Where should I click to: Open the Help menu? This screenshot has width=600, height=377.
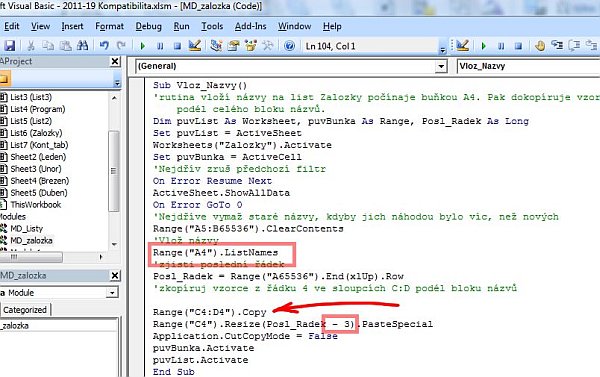click(x=332, y=26)
